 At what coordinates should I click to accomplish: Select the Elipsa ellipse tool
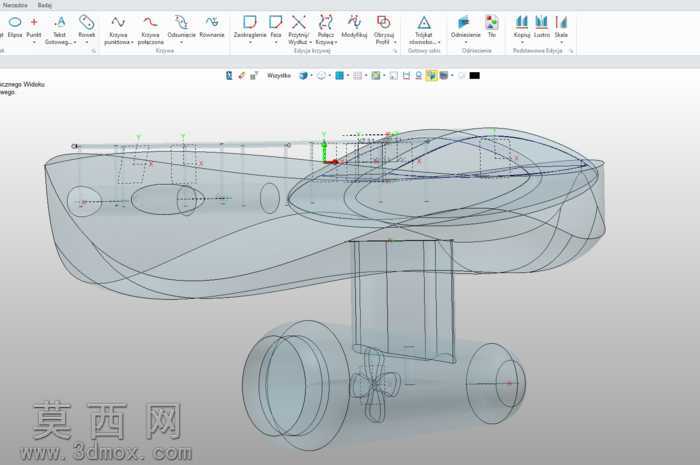[x=15, y=26]
